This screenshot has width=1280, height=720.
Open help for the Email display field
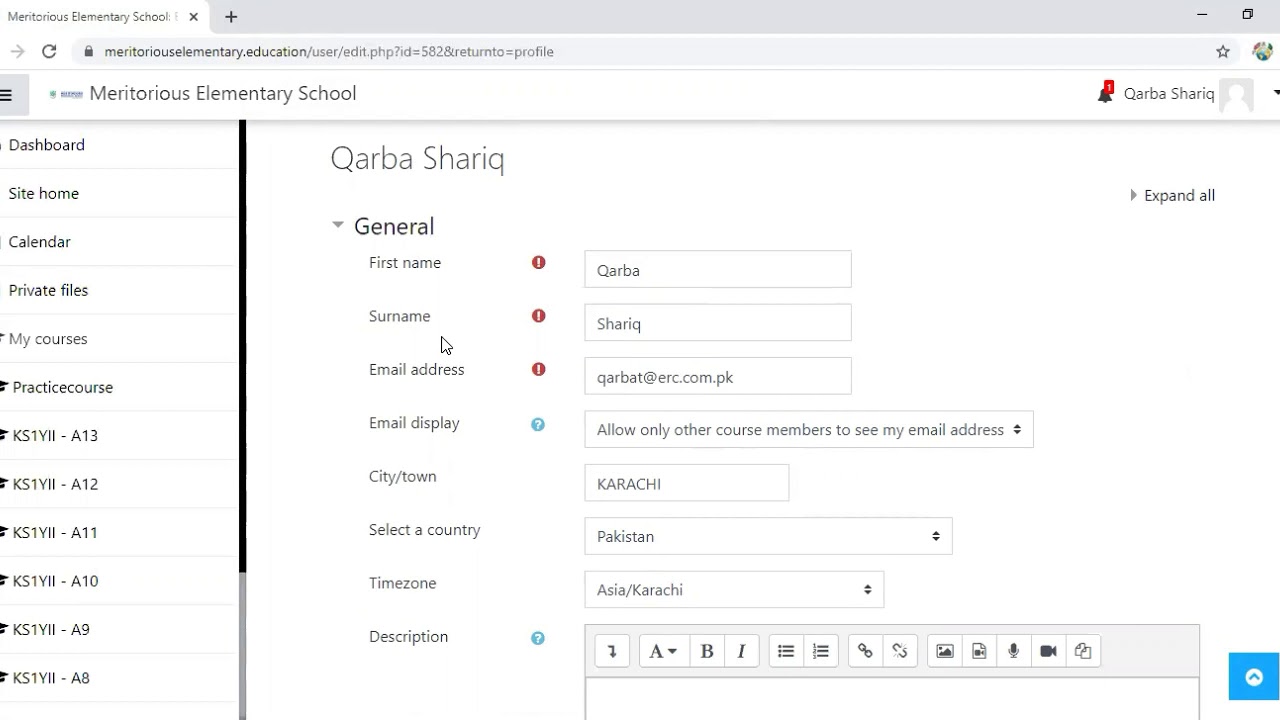pos(538,424)
